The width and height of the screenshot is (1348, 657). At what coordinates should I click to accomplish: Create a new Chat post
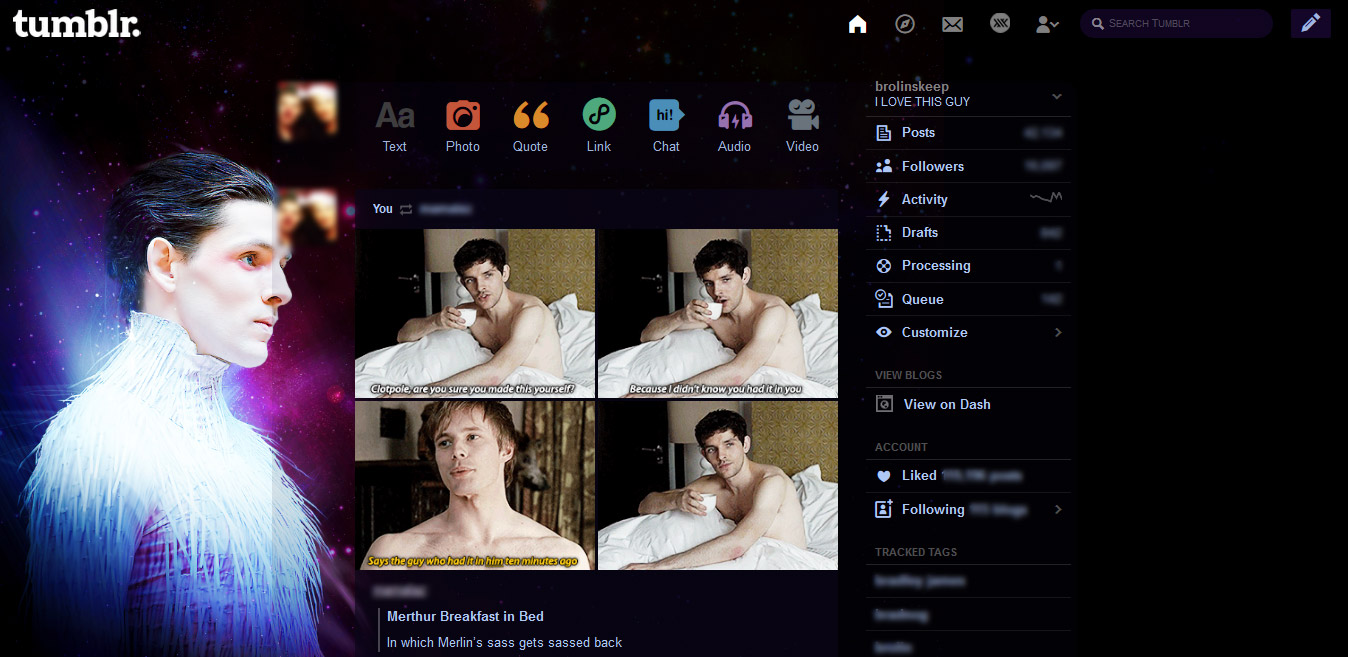666,126
